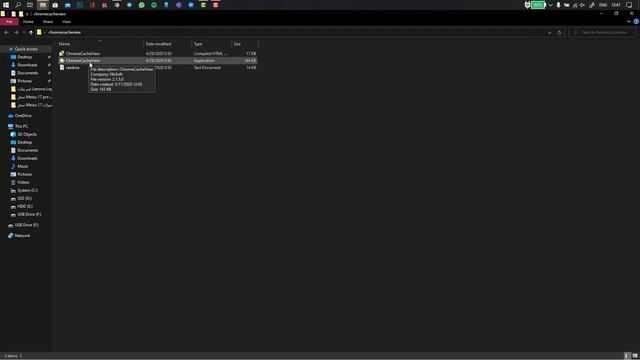Image resolution: width=640 pixels, height=360 pixels.
Task: Open the View ribbon tab
Action: click(x=66, y=22)
